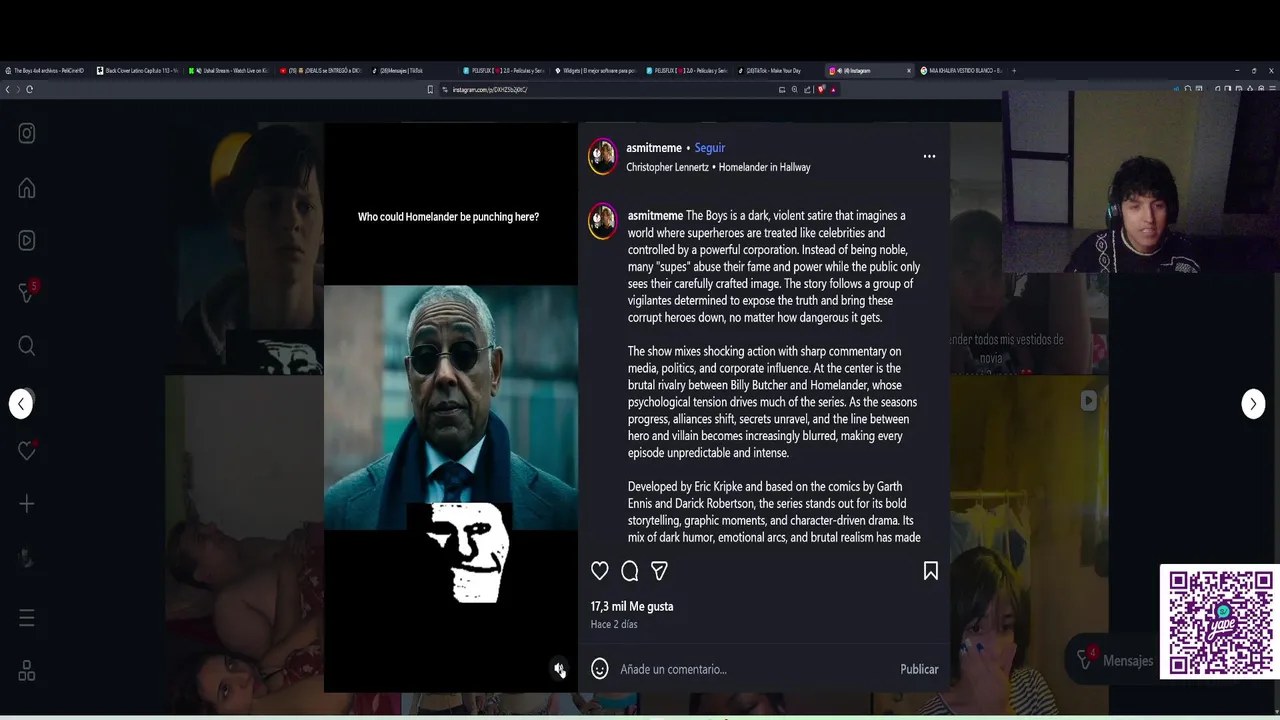Click the share icon in address bar
This screenshot has height=720, width=1280.
[x=806, y=90]
